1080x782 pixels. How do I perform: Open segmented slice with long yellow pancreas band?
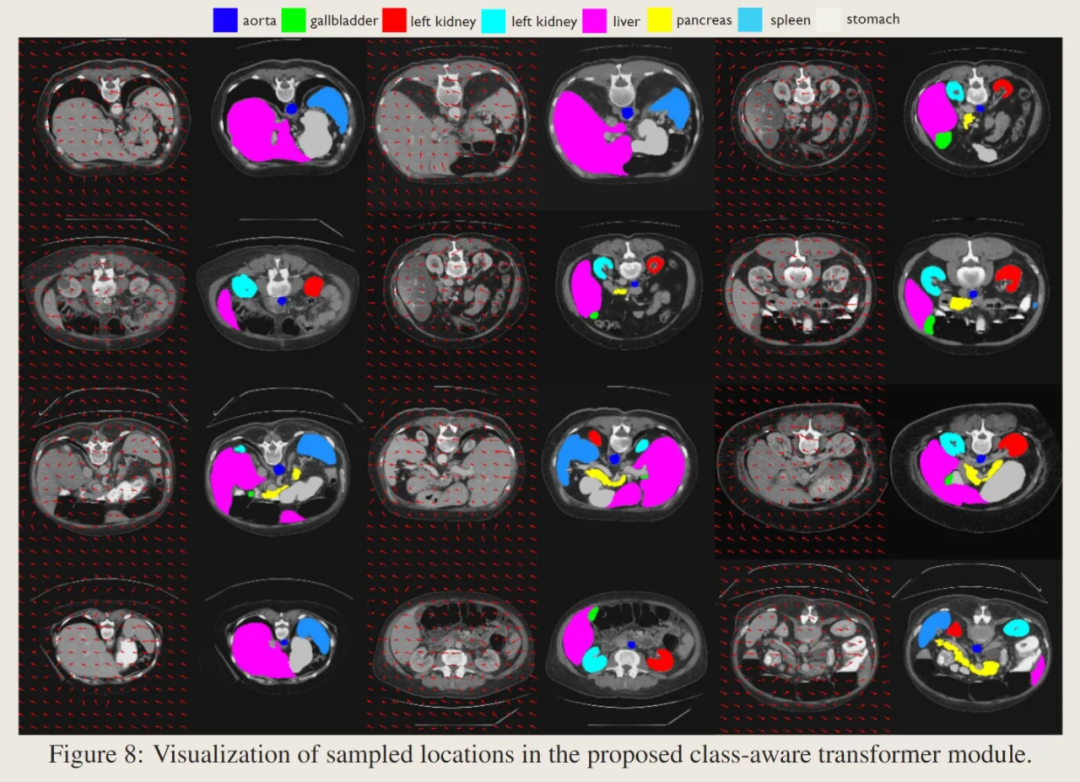(x=976, y=648)
